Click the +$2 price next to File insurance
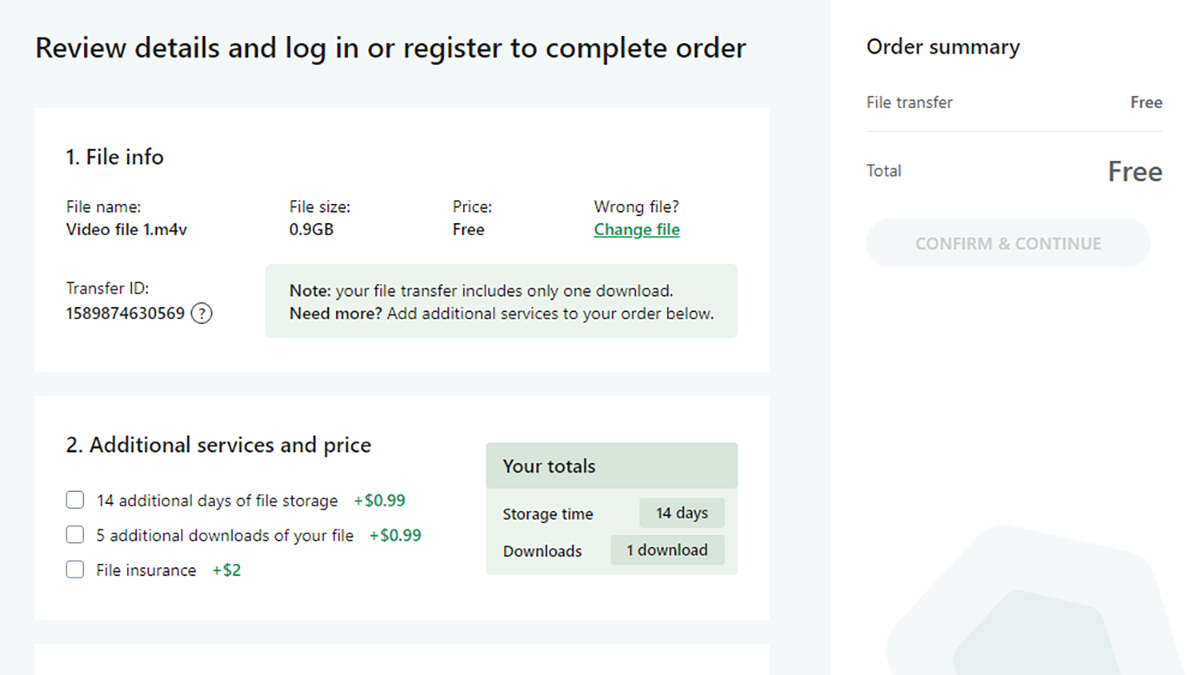The height and width of the screenshot is (675, 1200). (226, 570)
